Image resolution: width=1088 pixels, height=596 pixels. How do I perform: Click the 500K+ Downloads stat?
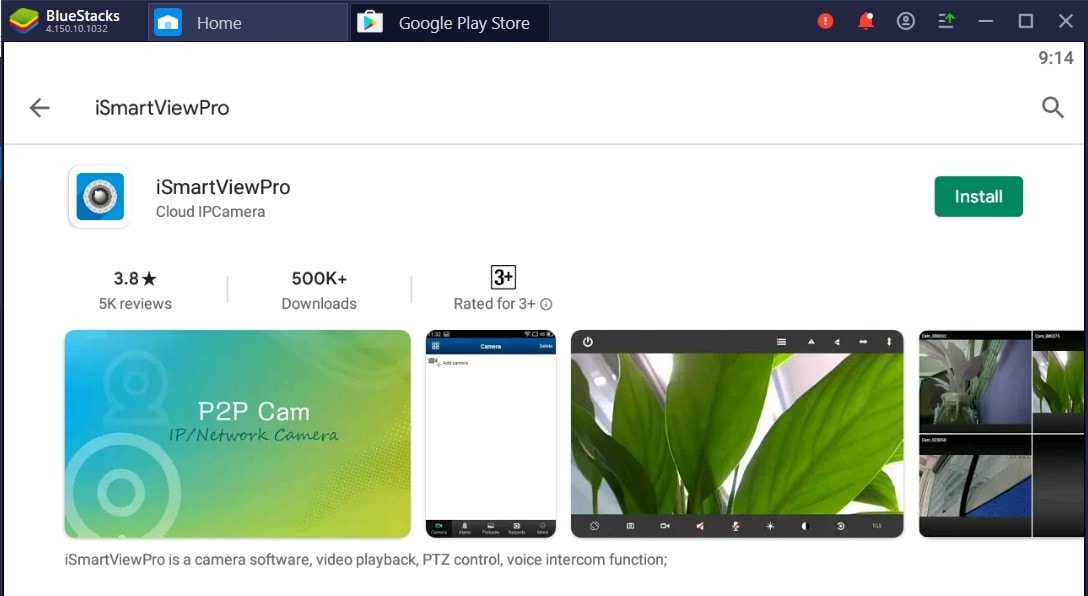[x=319, y=290]
